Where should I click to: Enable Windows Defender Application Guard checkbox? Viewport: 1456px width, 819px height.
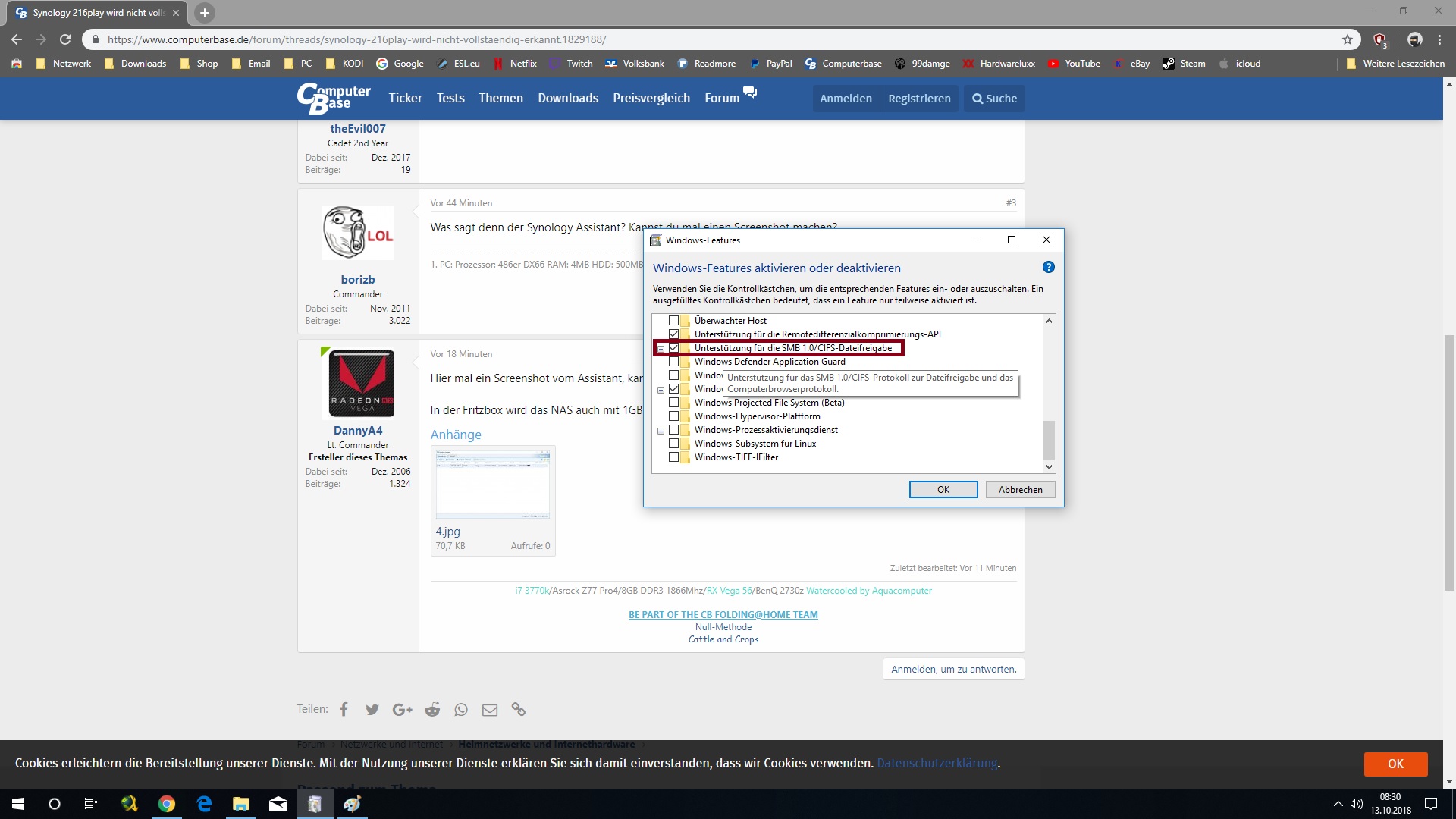click(x=673, y=362)
